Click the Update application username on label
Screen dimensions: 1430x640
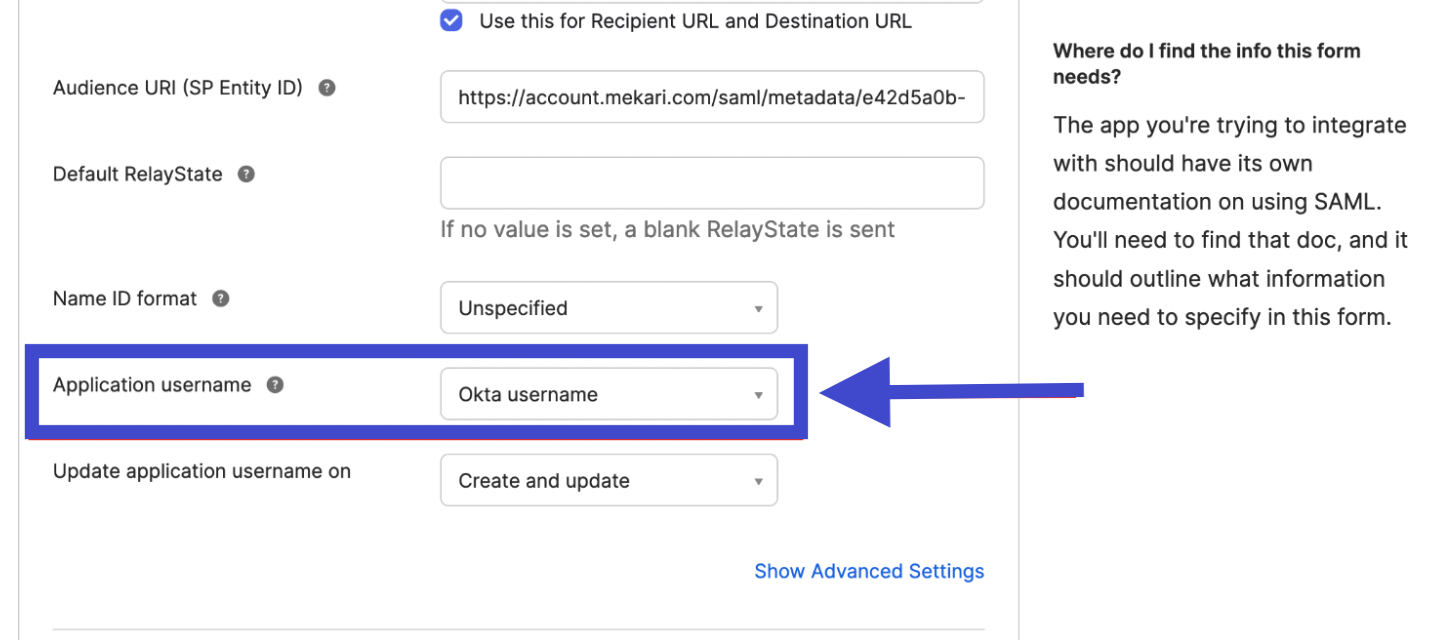click(x=202, y=471)
